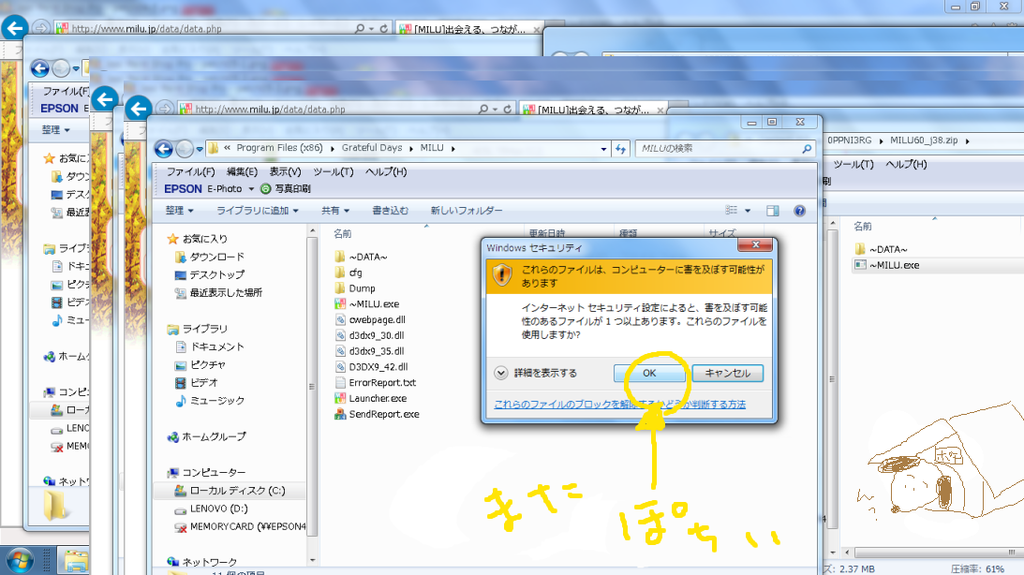
Task: Open address bar history dropdown arrow
Action: (603, 149)
